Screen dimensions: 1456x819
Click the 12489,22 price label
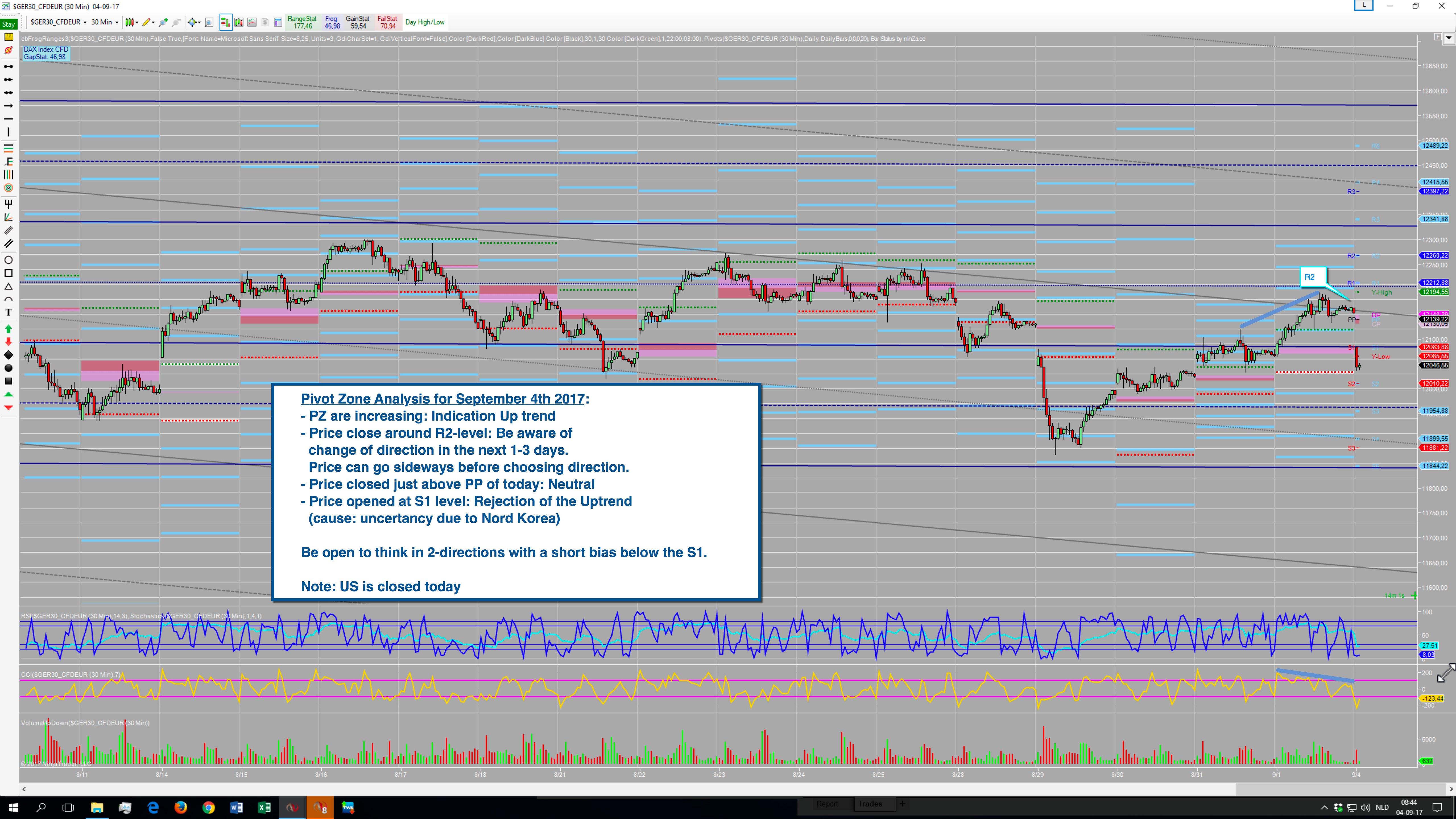pos(1434,146)
